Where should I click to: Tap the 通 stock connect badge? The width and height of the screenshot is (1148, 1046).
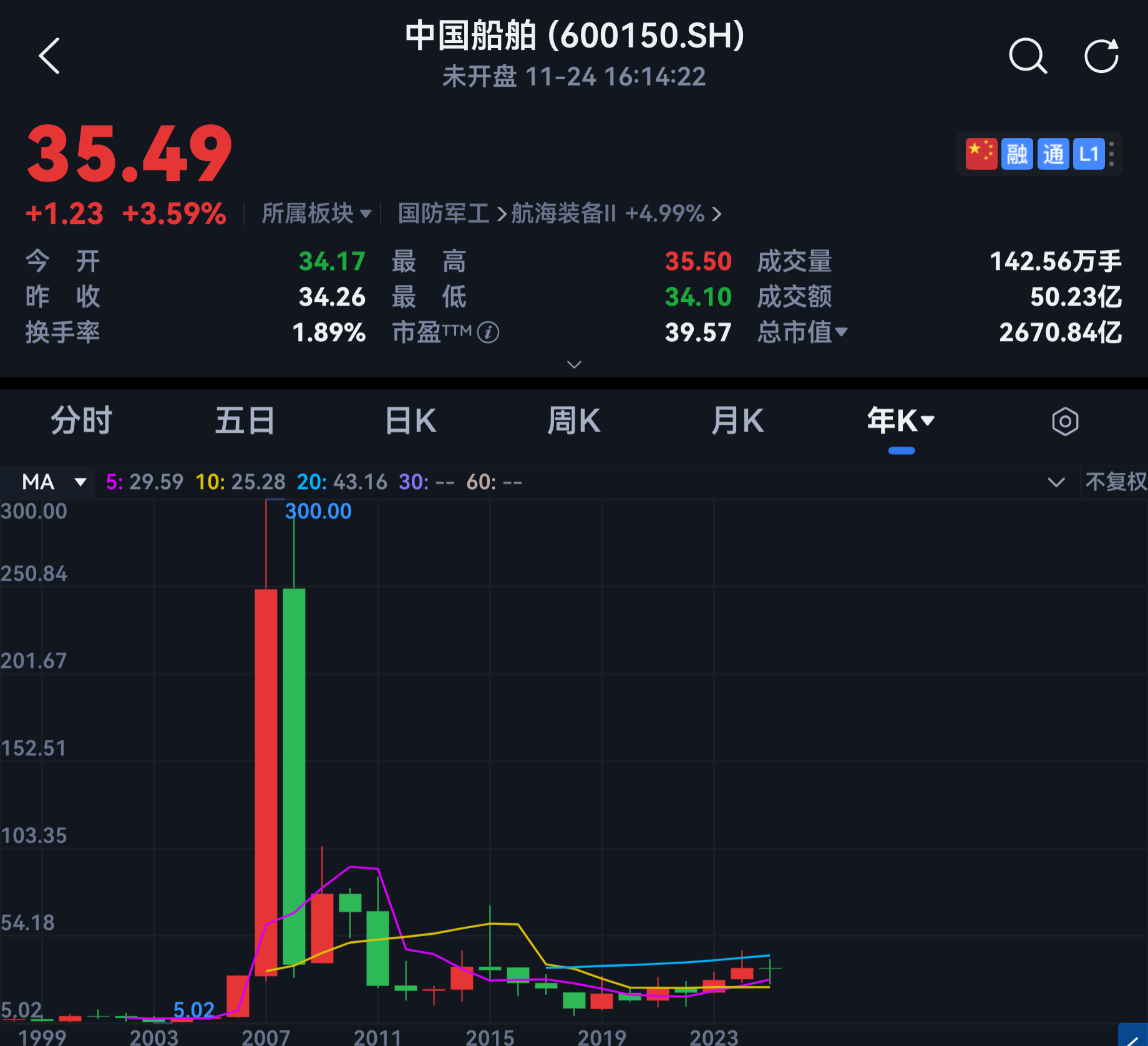1053,154
